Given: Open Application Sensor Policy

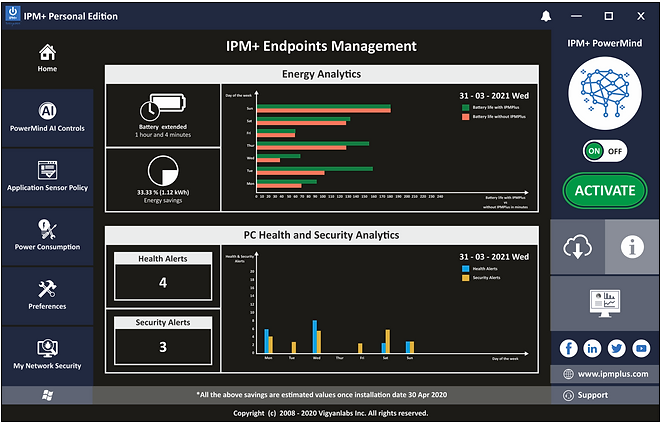Looking at the screenshot, I should pyautogui.click(x=47, y=177).
